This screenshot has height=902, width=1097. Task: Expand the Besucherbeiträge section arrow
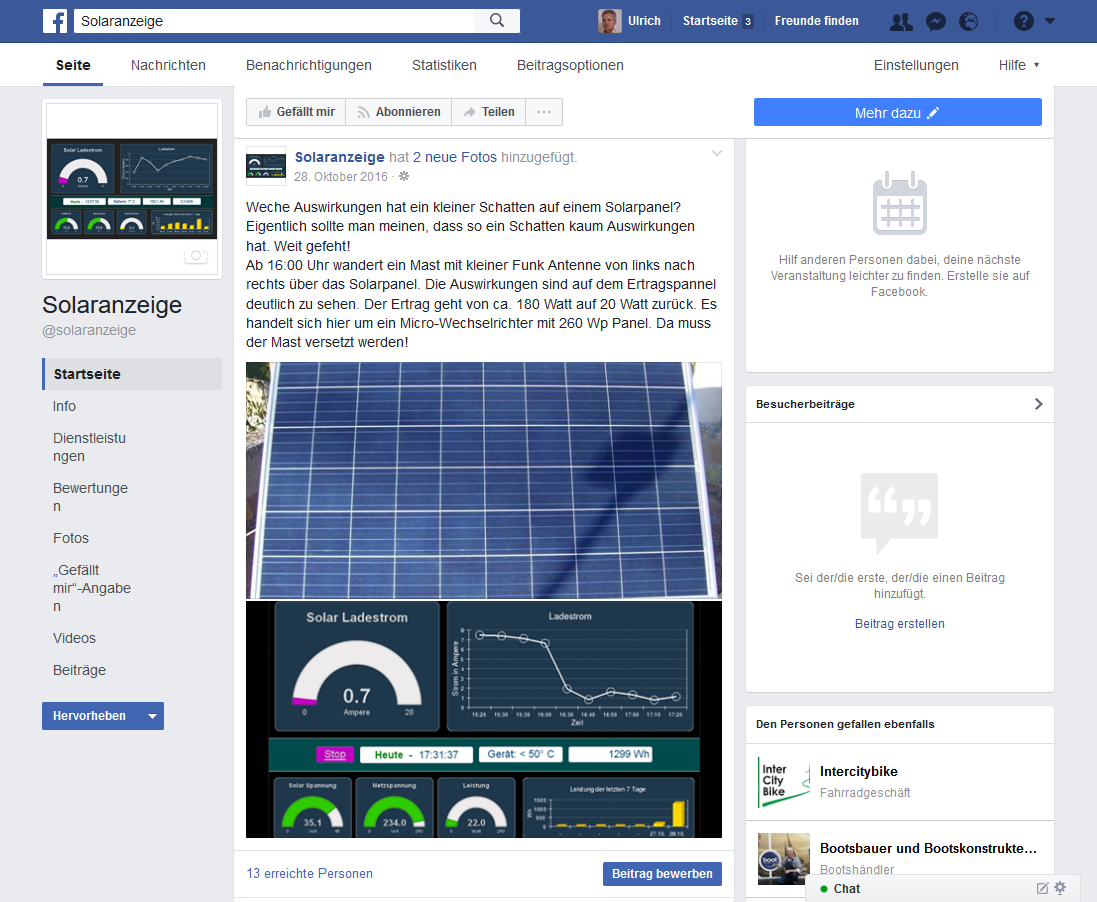pyautogui.click(x=1038, y=404)
